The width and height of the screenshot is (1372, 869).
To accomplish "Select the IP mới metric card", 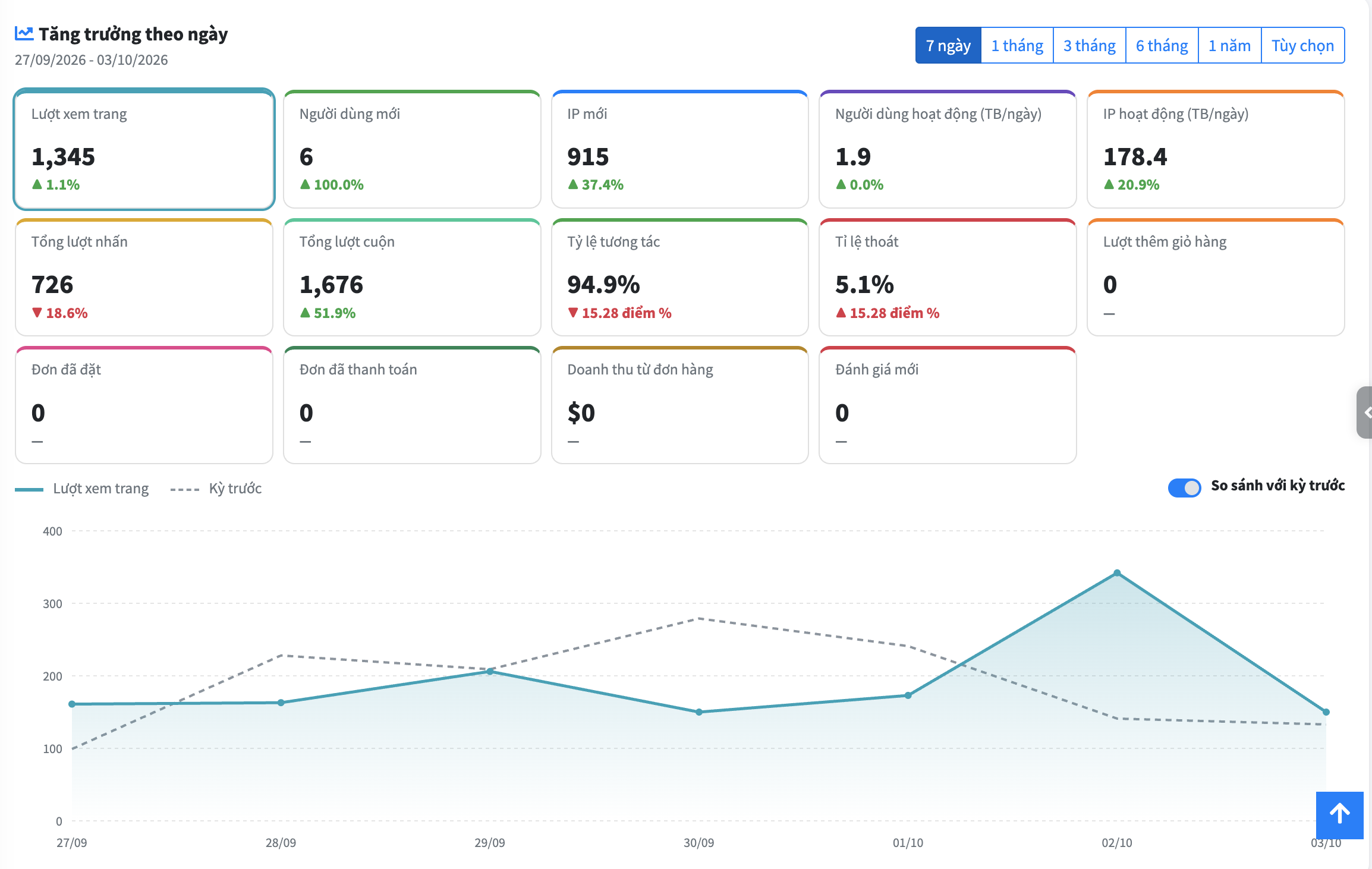I will (680, 149).
